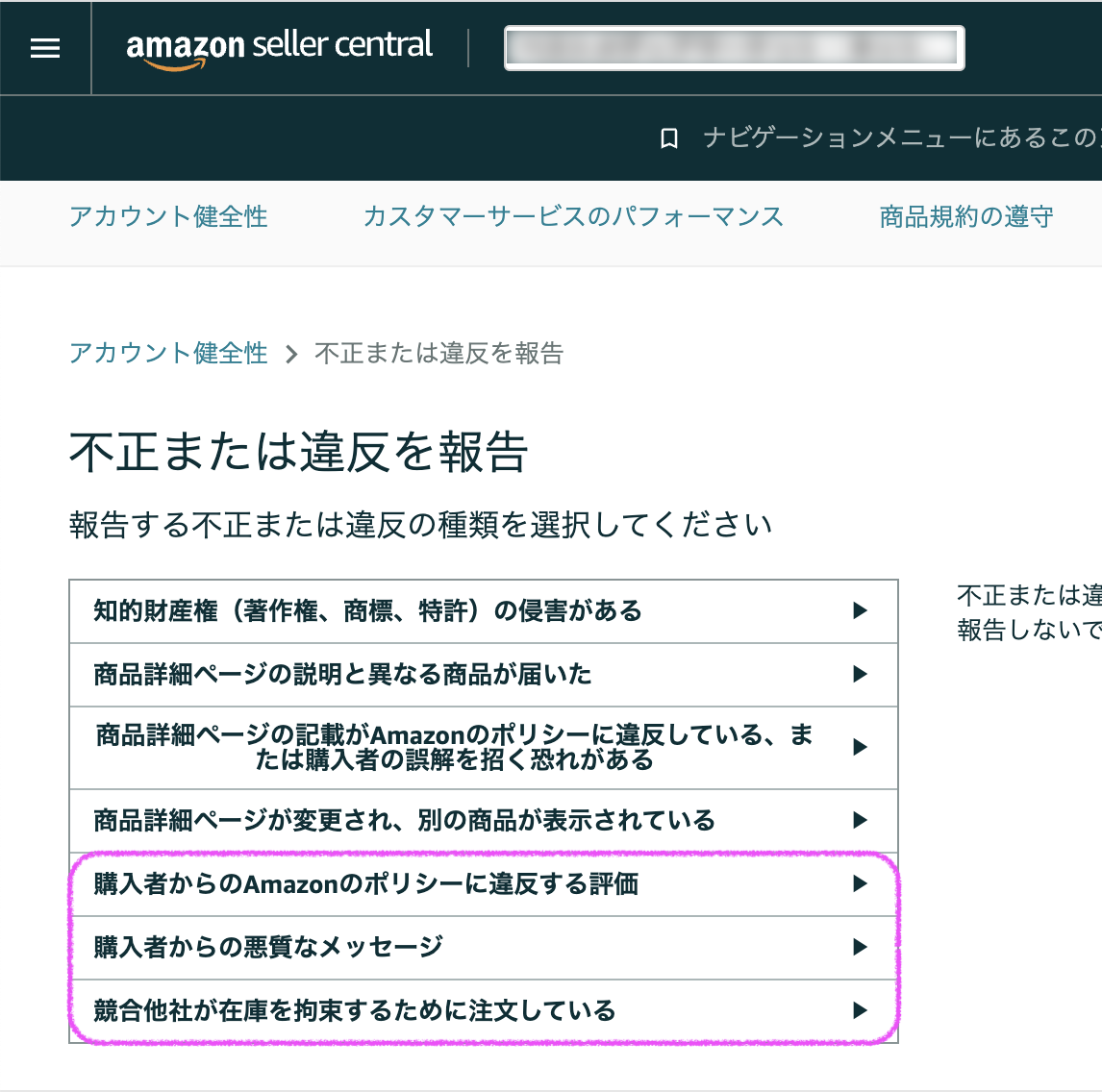Open the hamburger navigation menu
Viewport: 1102px width, 1092px height.
tap(45, 48)
